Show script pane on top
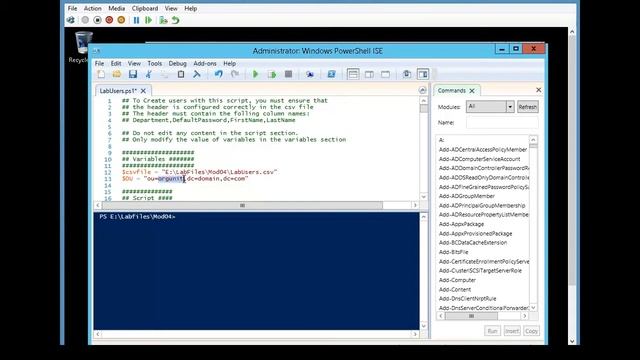This screenshot has width=640, height=360. pos(353,74)
